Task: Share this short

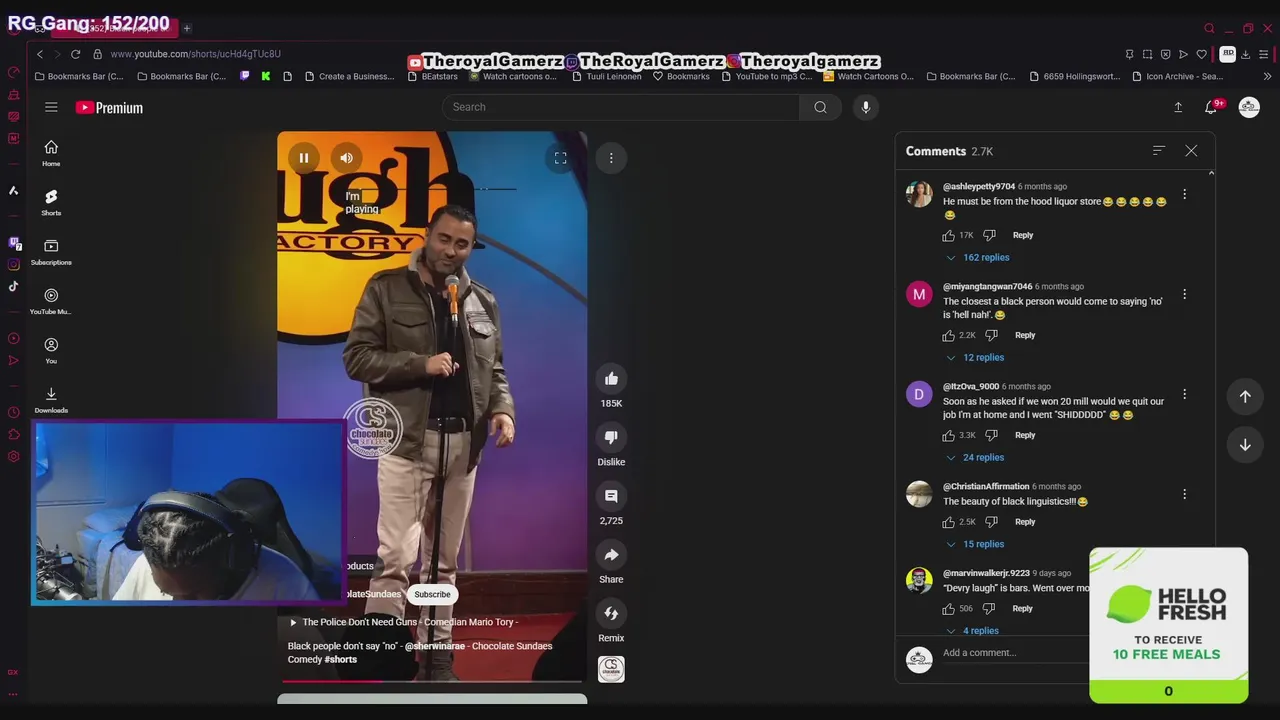Action: coord(611,555)
